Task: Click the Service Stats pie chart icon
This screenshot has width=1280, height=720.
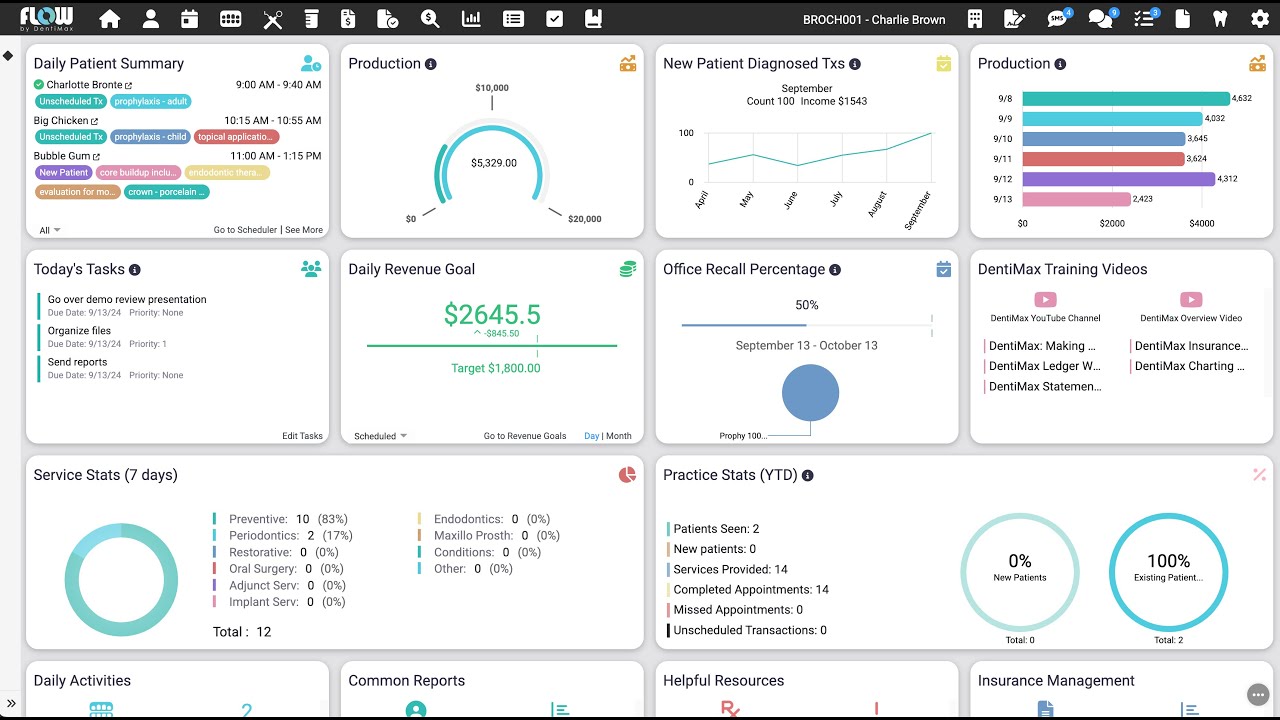Action: point(627,475)
